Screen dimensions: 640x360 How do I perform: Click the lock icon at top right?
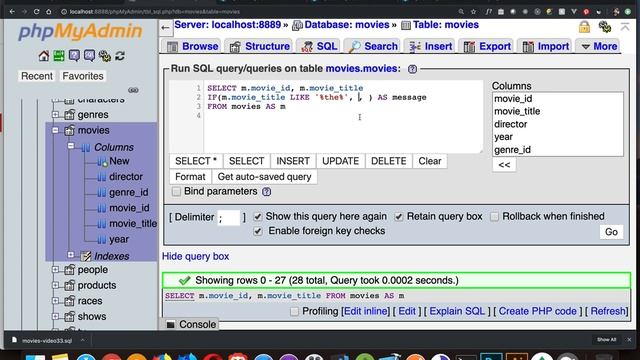[x=584, y=27]
